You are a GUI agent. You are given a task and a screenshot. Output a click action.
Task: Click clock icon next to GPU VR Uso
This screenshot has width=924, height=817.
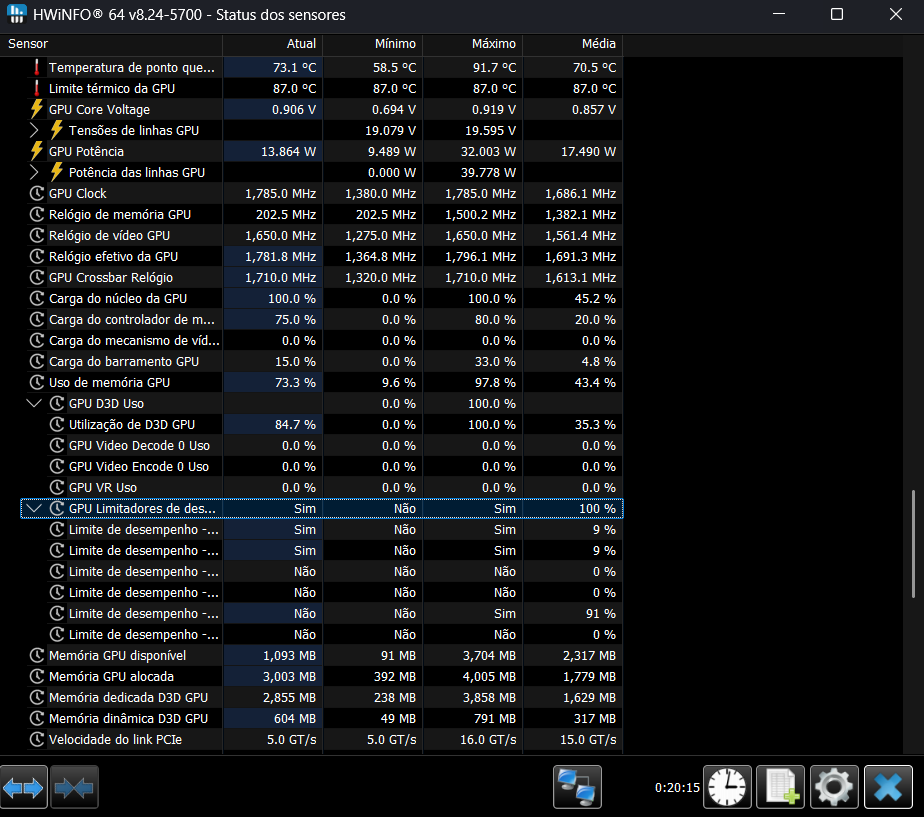click(57, 487)
